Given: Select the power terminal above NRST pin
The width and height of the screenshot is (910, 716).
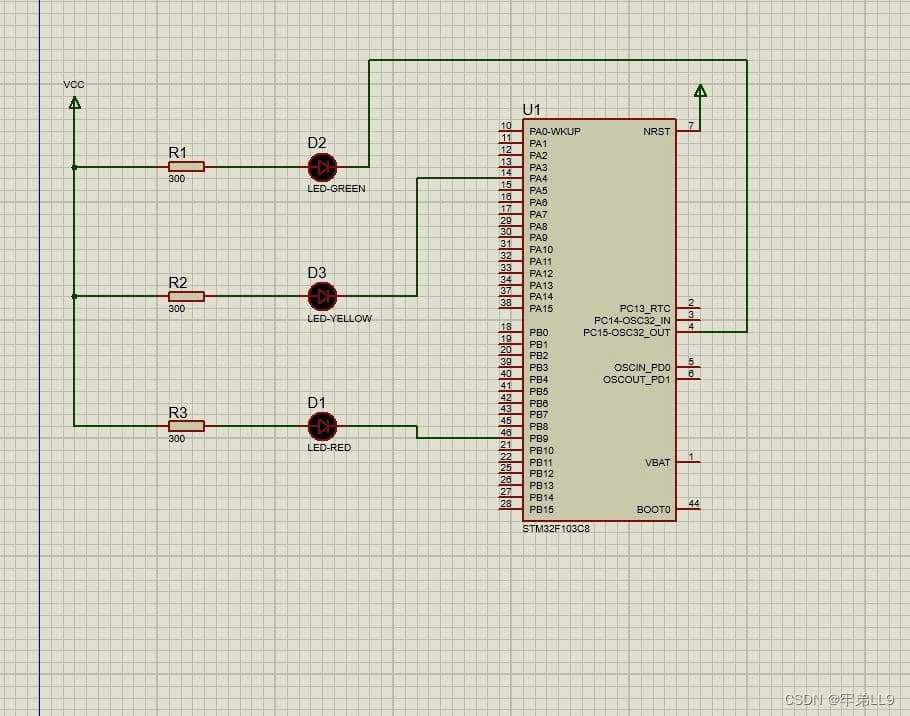Looking at the screenshot, I should pos(700,92).
